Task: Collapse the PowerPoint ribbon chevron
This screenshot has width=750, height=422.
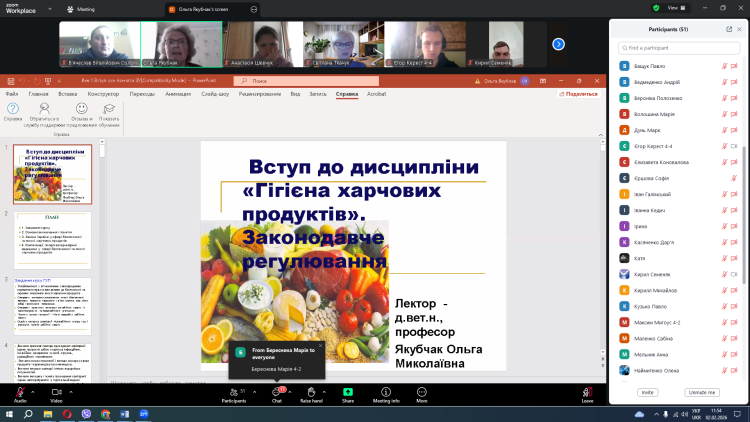Action: (x=601, y=135)
